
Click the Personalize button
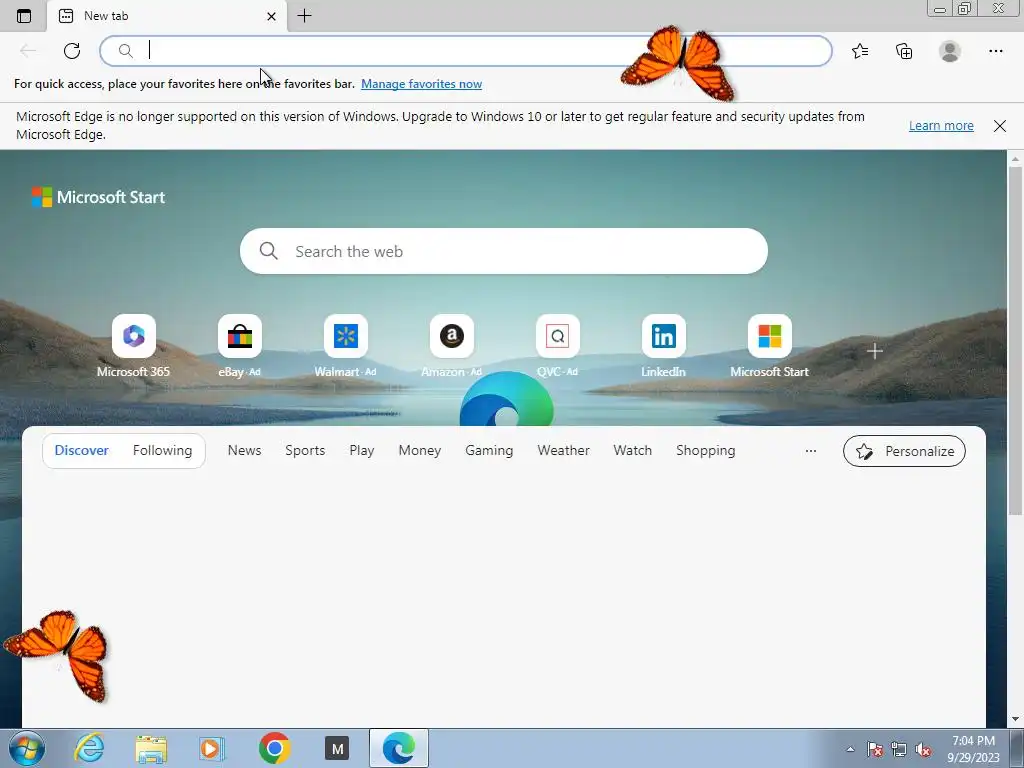coord(904,451)
